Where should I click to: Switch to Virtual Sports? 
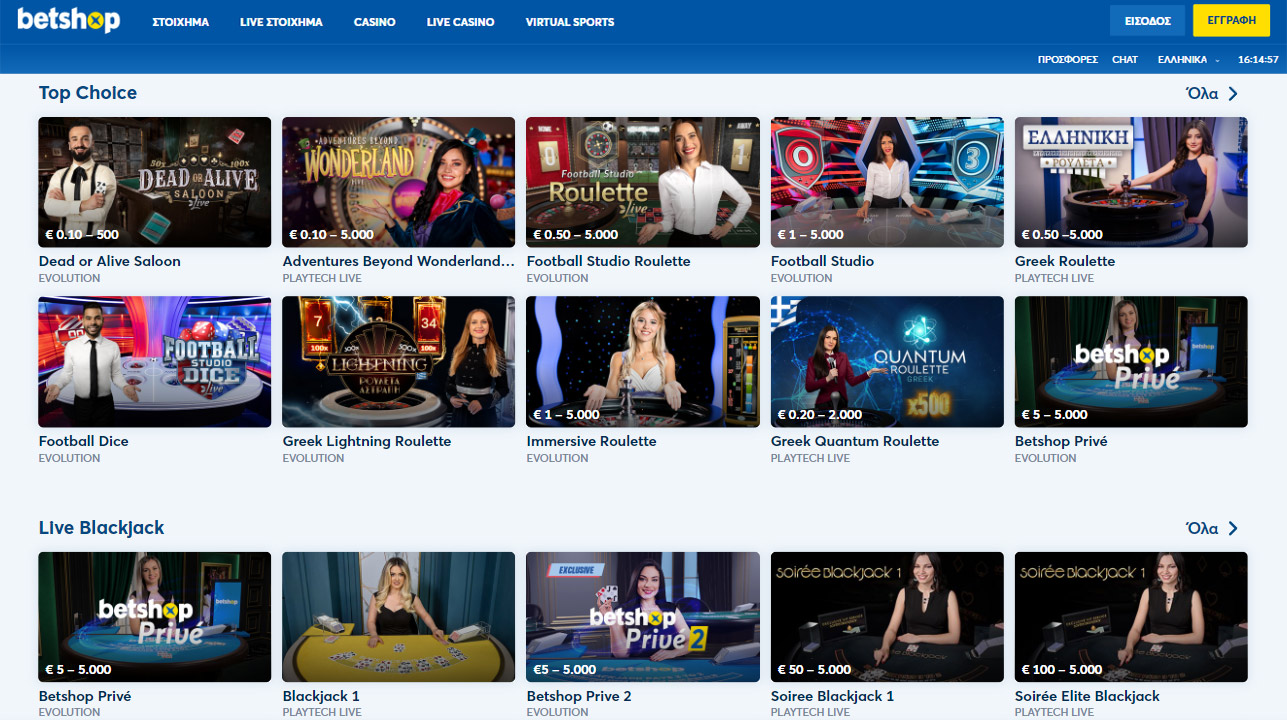coord(569,22)
